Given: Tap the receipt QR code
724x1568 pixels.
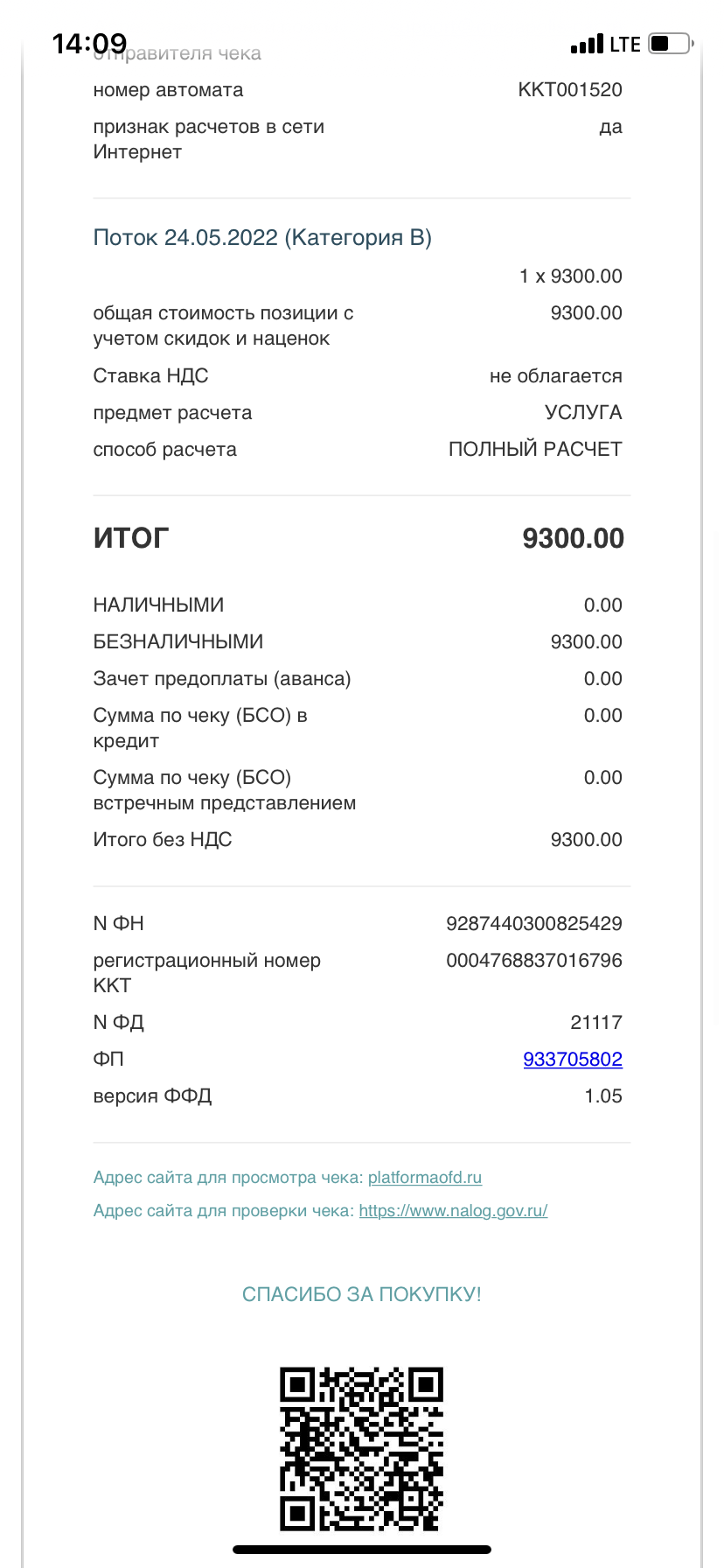Looking at the screenshot, I should [361, 1448].
